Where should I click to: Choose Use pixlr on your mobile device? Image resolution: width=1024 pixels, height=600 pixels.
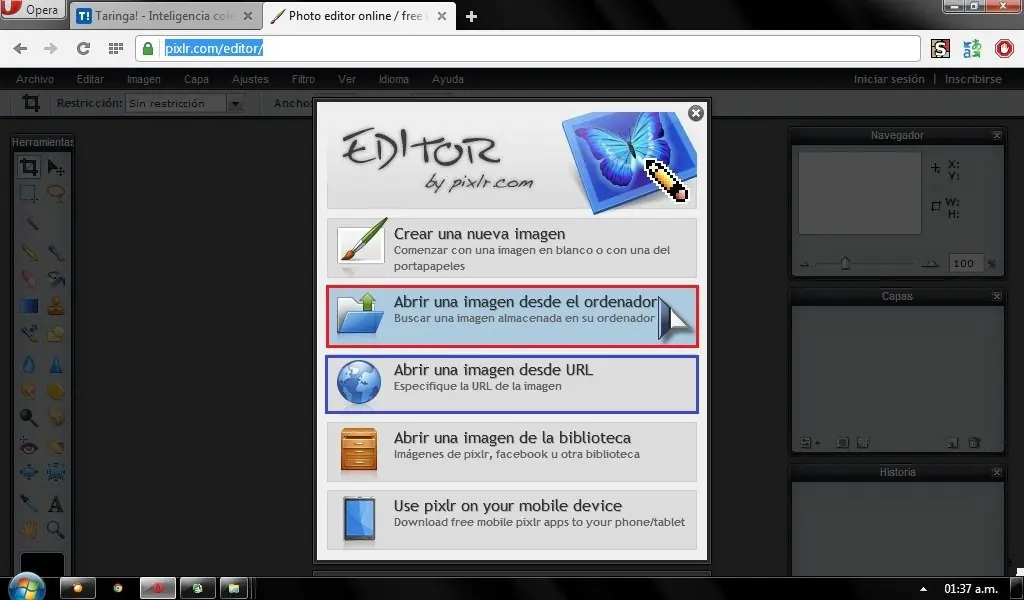(x=512, y=520)
